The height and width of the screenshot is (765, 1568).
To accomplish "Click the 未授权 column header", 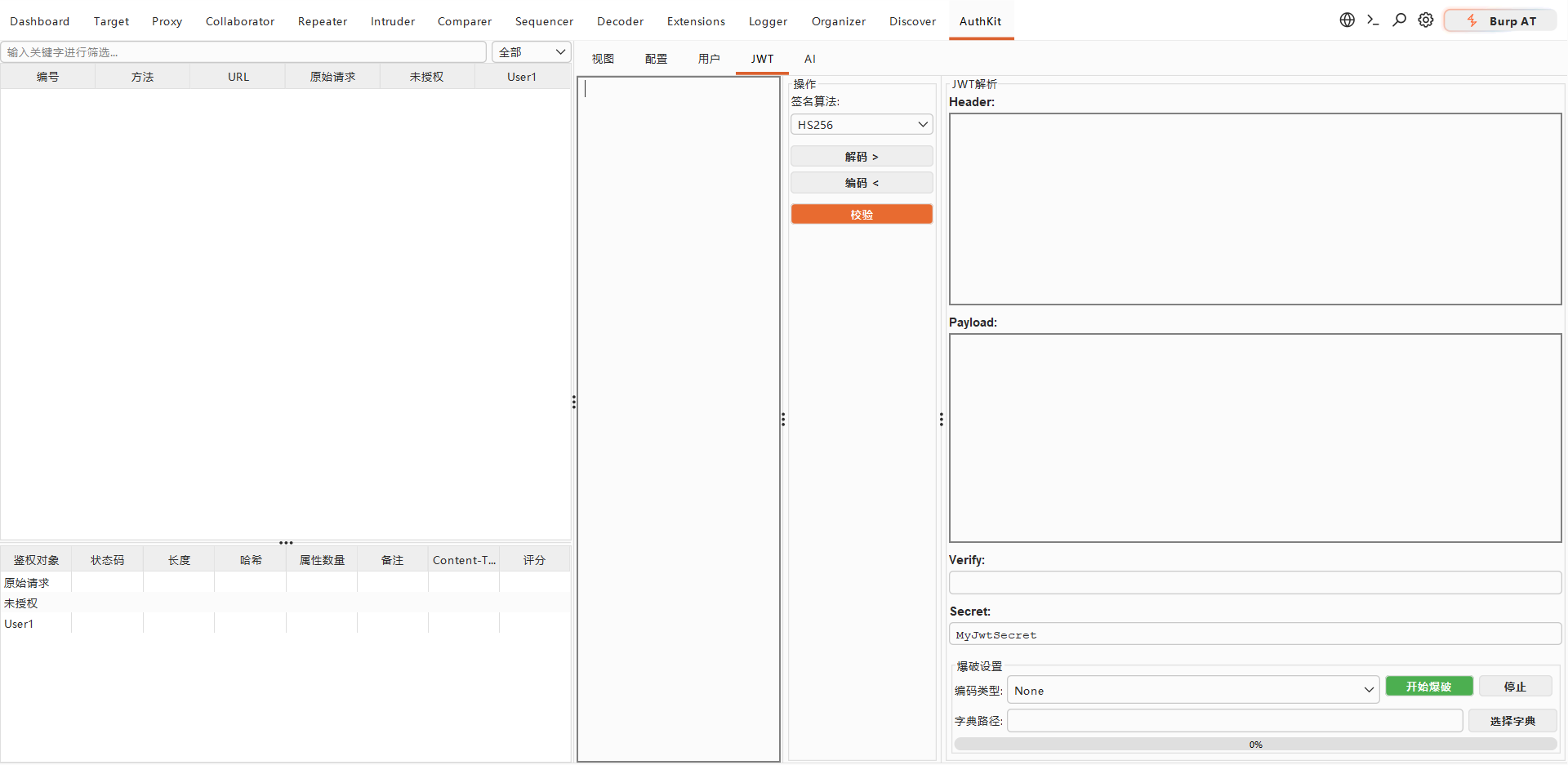I will [x=427, y=77].
